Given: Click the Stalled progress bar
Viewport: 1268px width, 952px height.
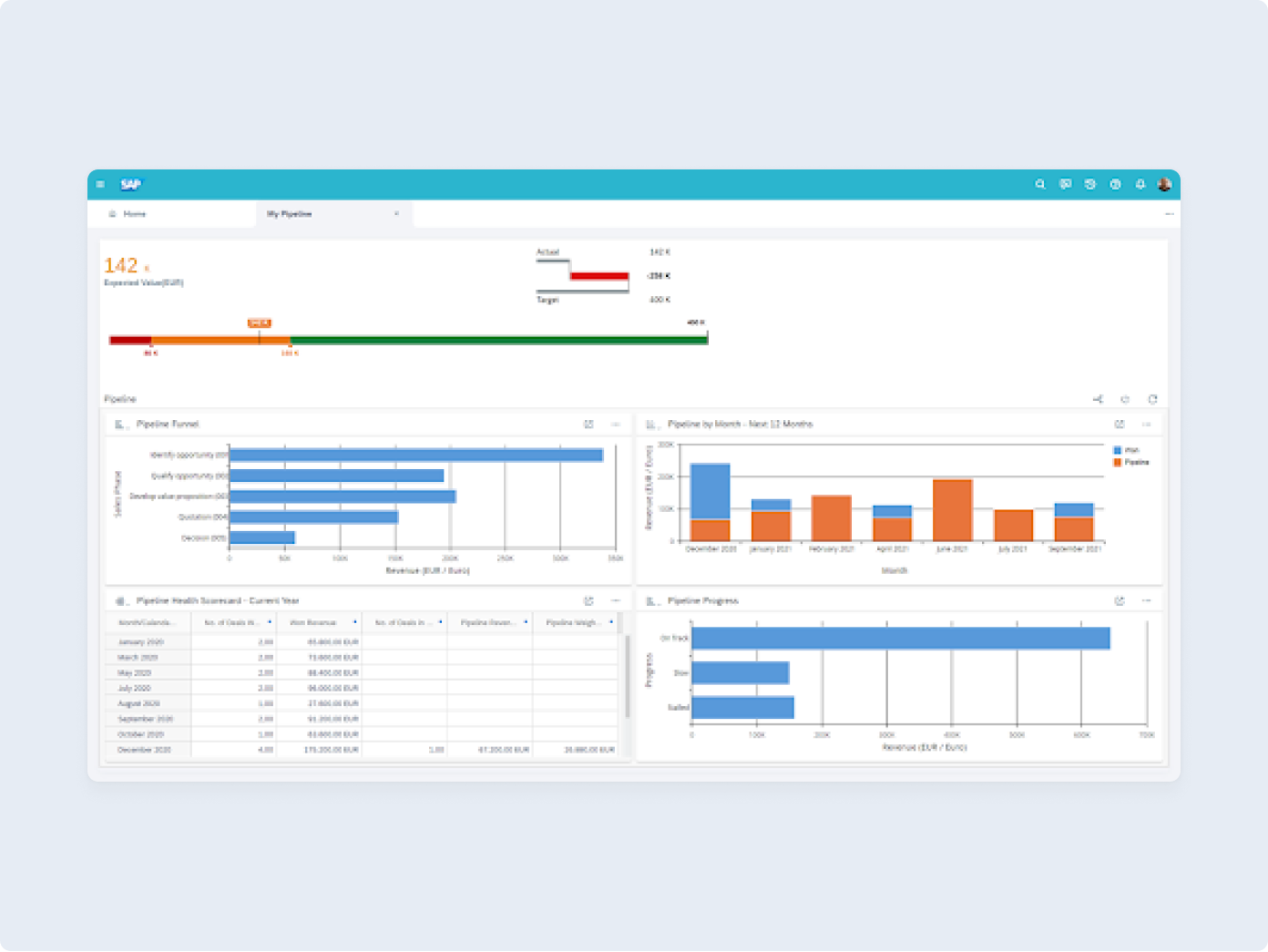Looking at the screenshot, I should (743, 707).
